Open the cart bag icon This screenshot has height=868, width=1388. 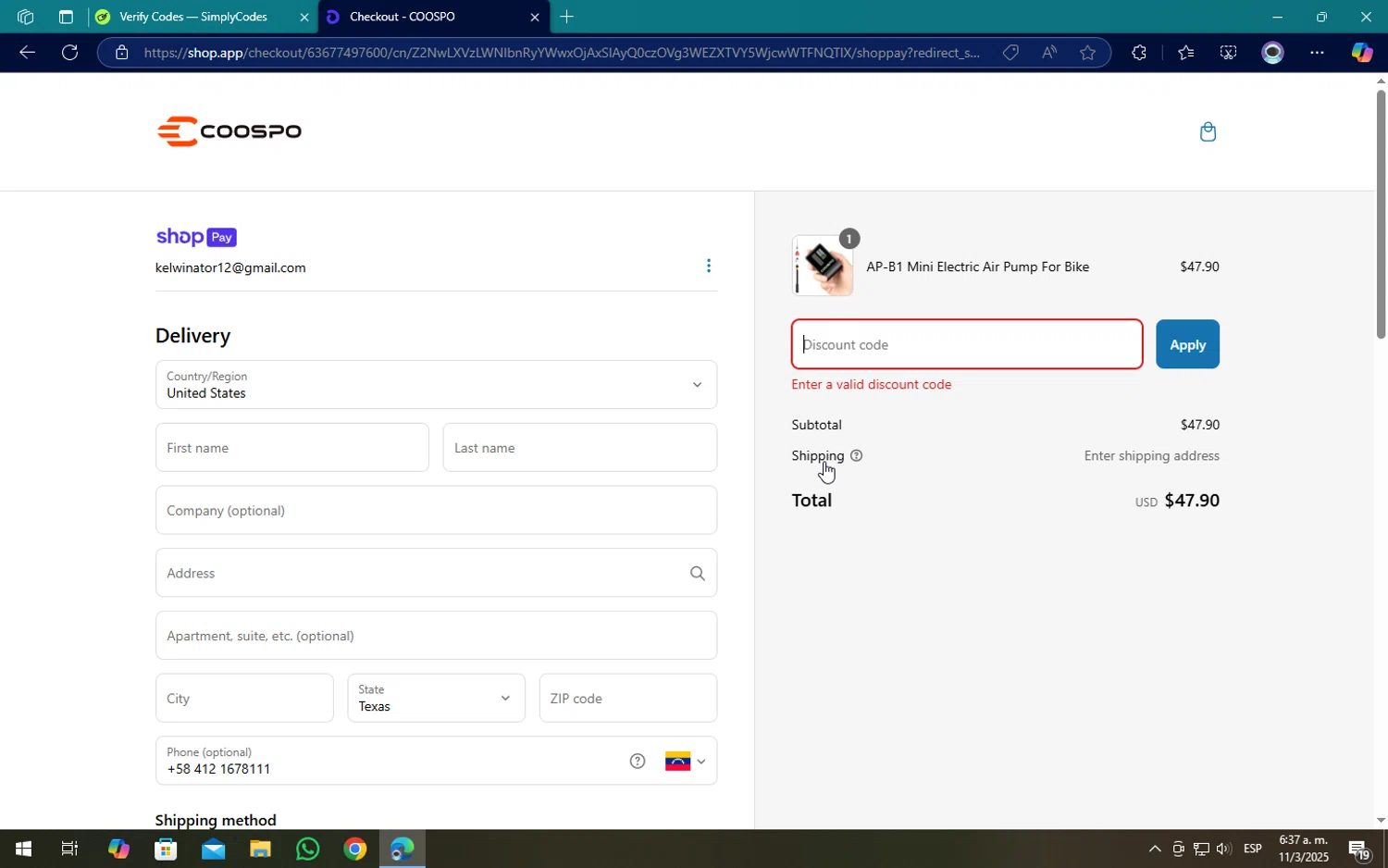tap(1208, 131)
